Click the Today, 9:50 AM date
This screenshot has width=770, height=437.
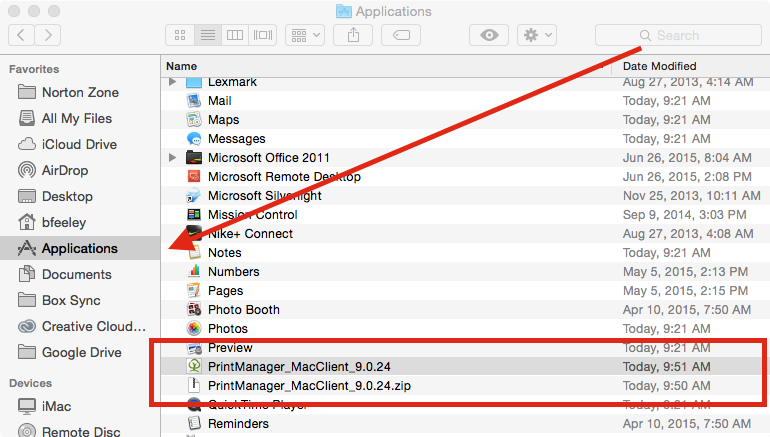pyautogui.click(x=666, y=385)
